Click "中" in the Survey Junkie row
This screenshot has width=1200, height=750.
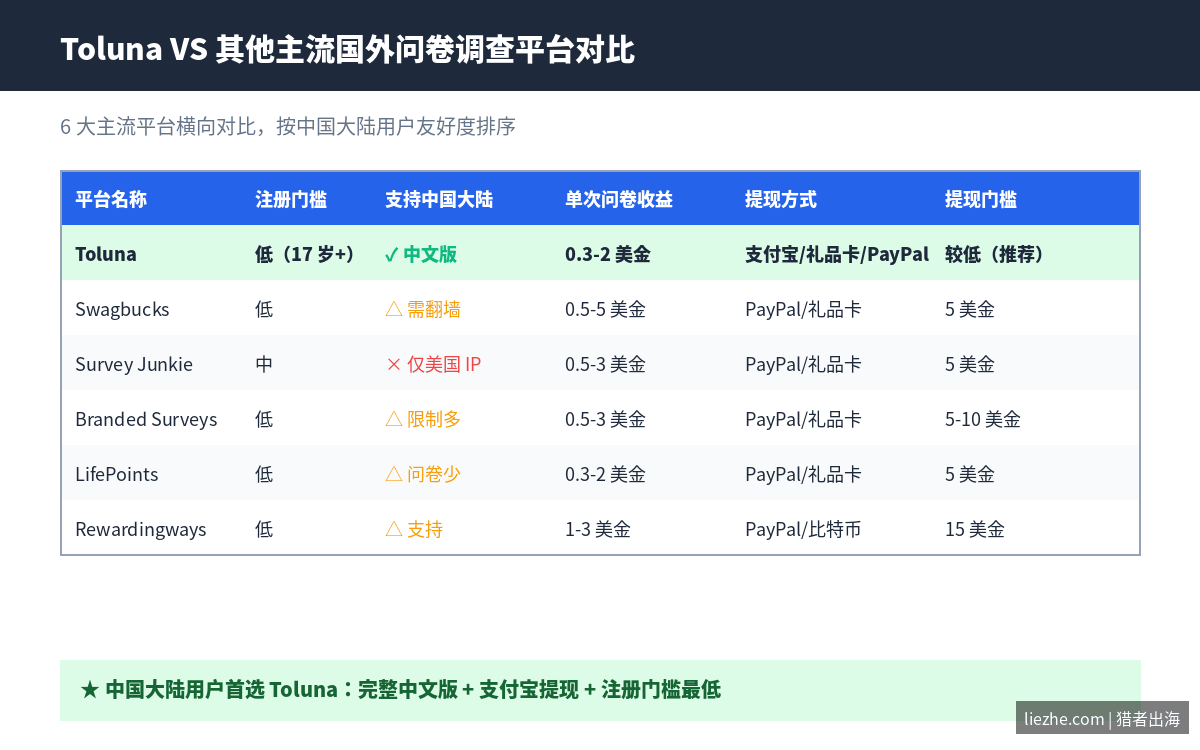click(x=264, y=364)
